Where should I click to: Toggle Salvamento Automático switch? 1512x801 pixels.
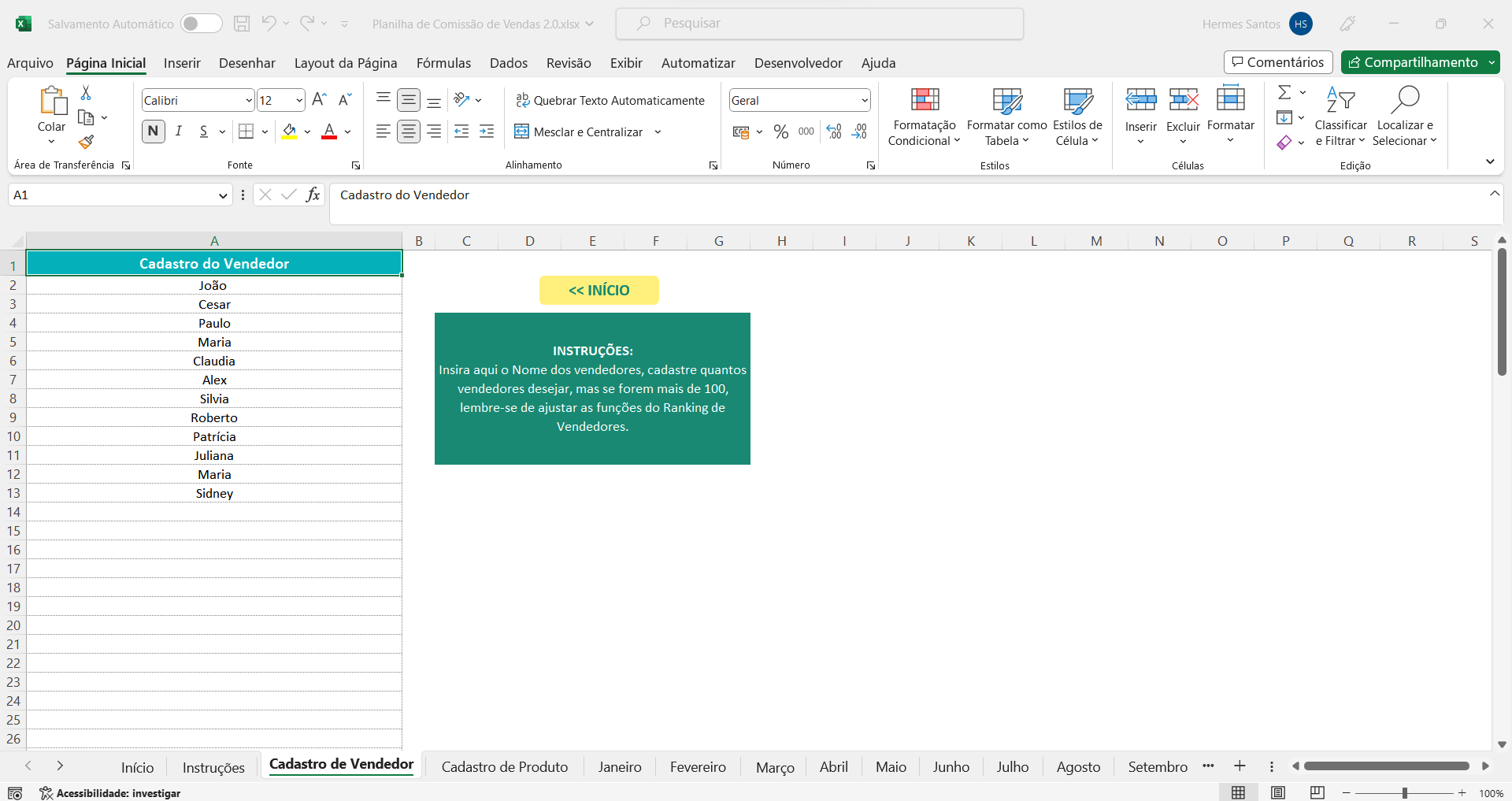coord(201,24)
